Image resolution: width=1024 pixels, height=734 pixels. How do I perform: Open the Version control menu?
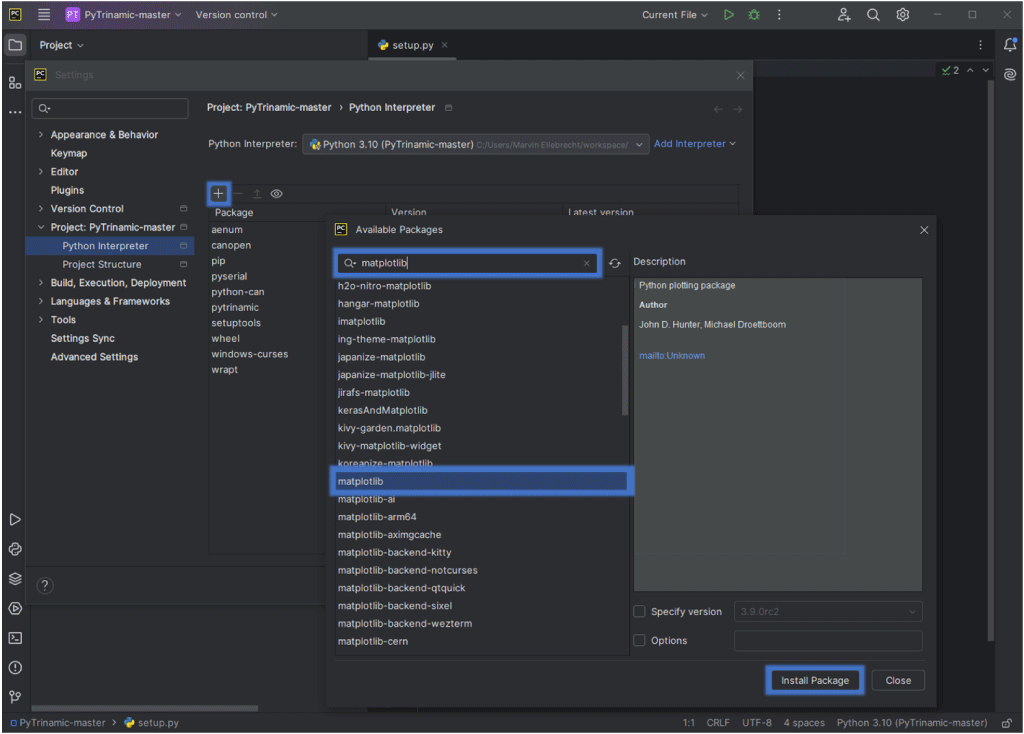click(x=236, y=15)
